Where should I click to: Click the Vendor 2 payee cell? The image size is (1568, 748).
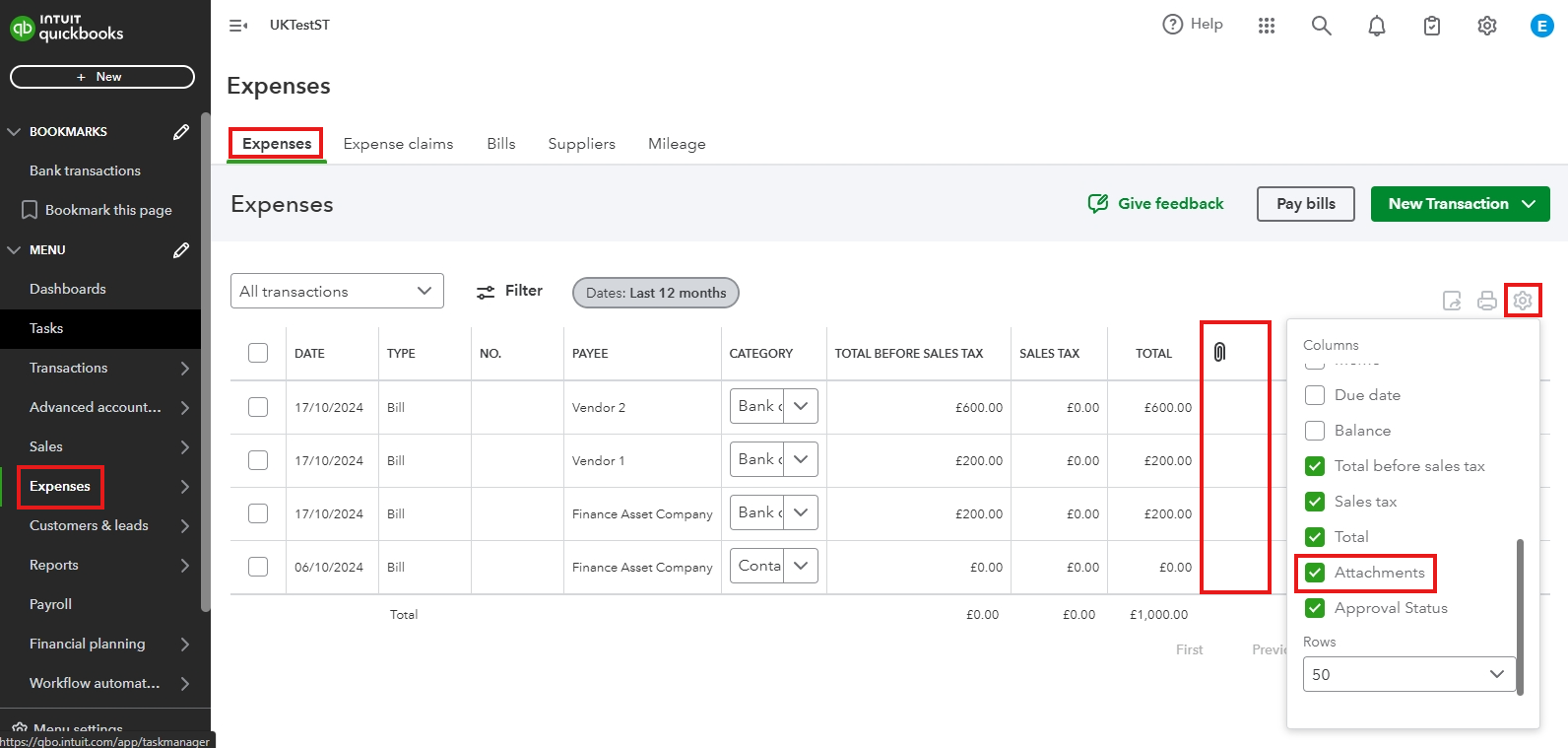point(599,407)
